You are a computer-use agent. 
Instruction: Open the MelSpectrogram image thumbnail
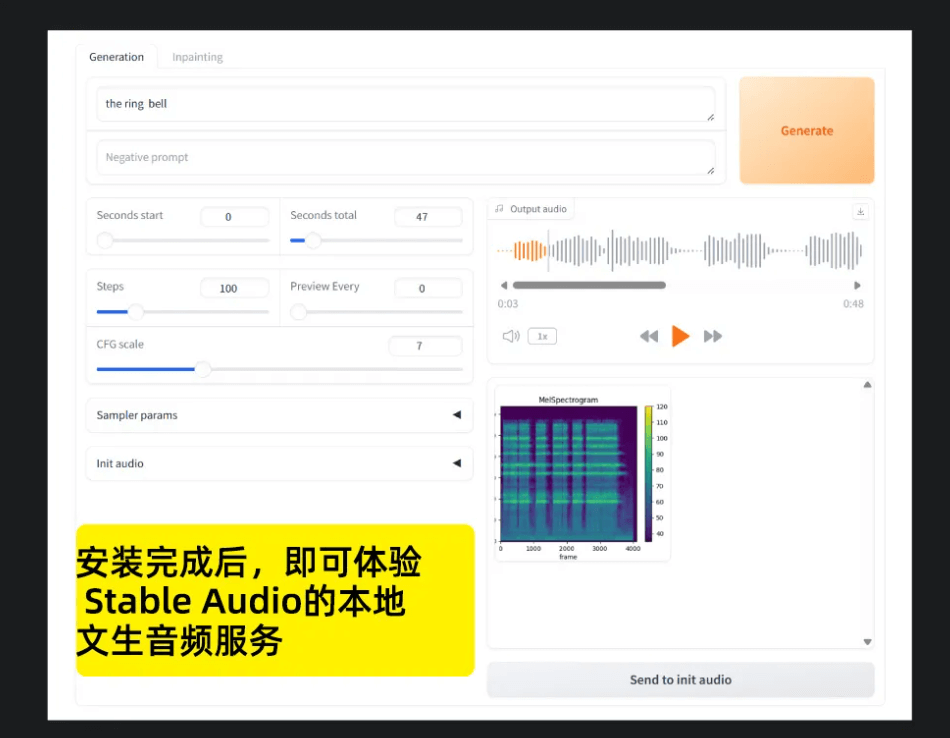[582, 473]
